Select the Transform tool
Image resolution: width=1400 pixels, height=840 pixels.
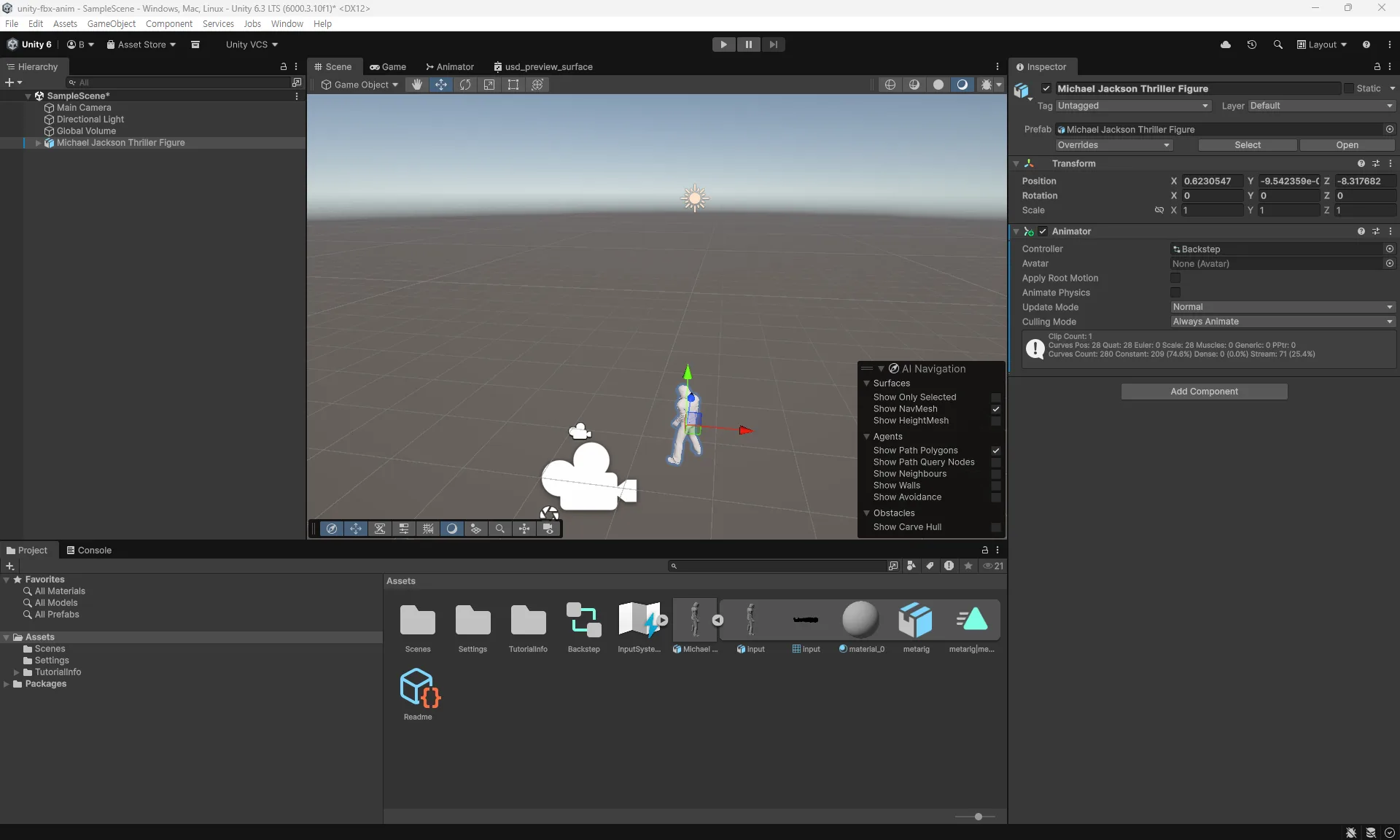tap(537, 85)
